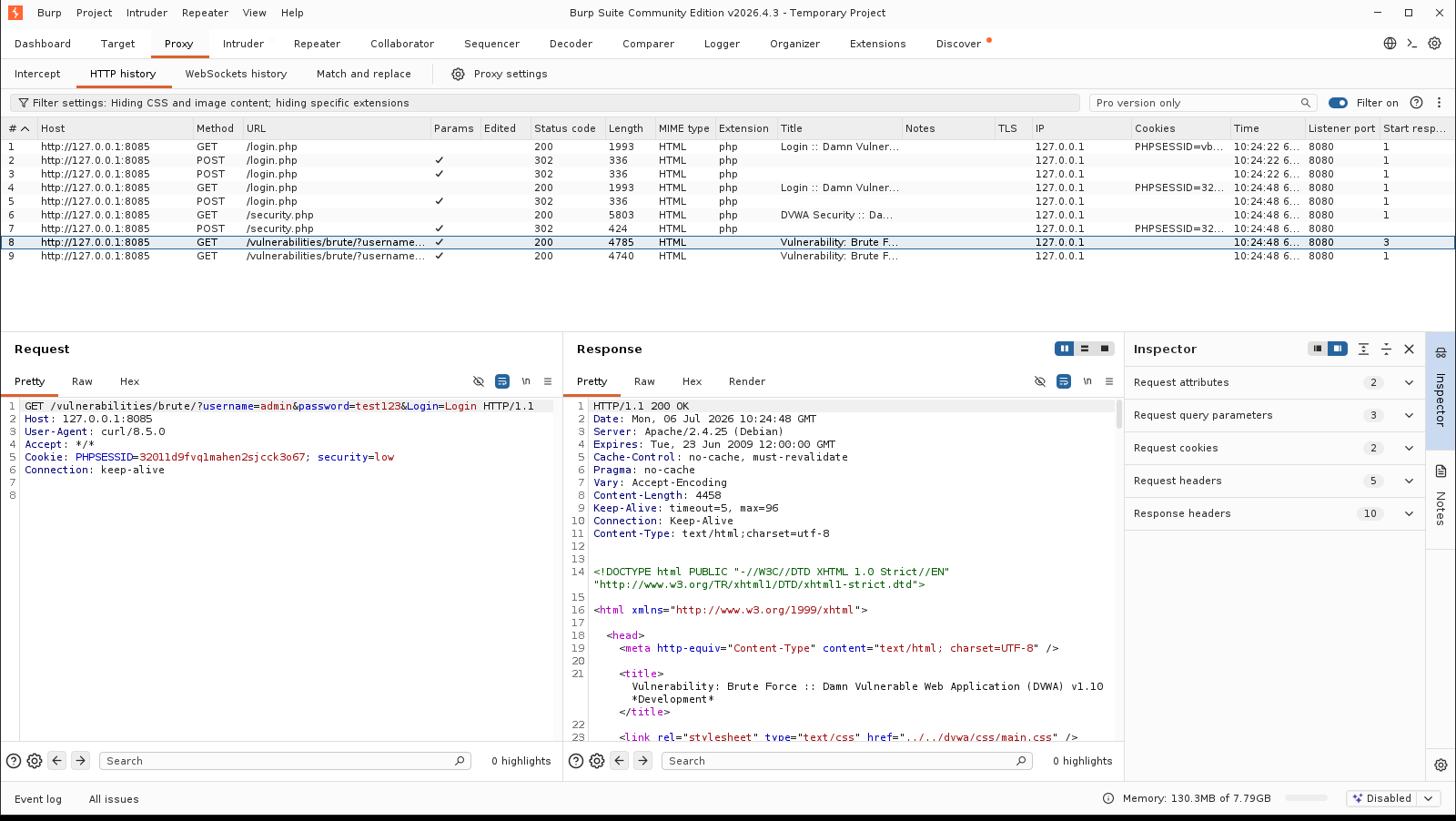Viewport: 1456px width, 821px height.
Task: Open the Project menu
Action: point(94,13)
